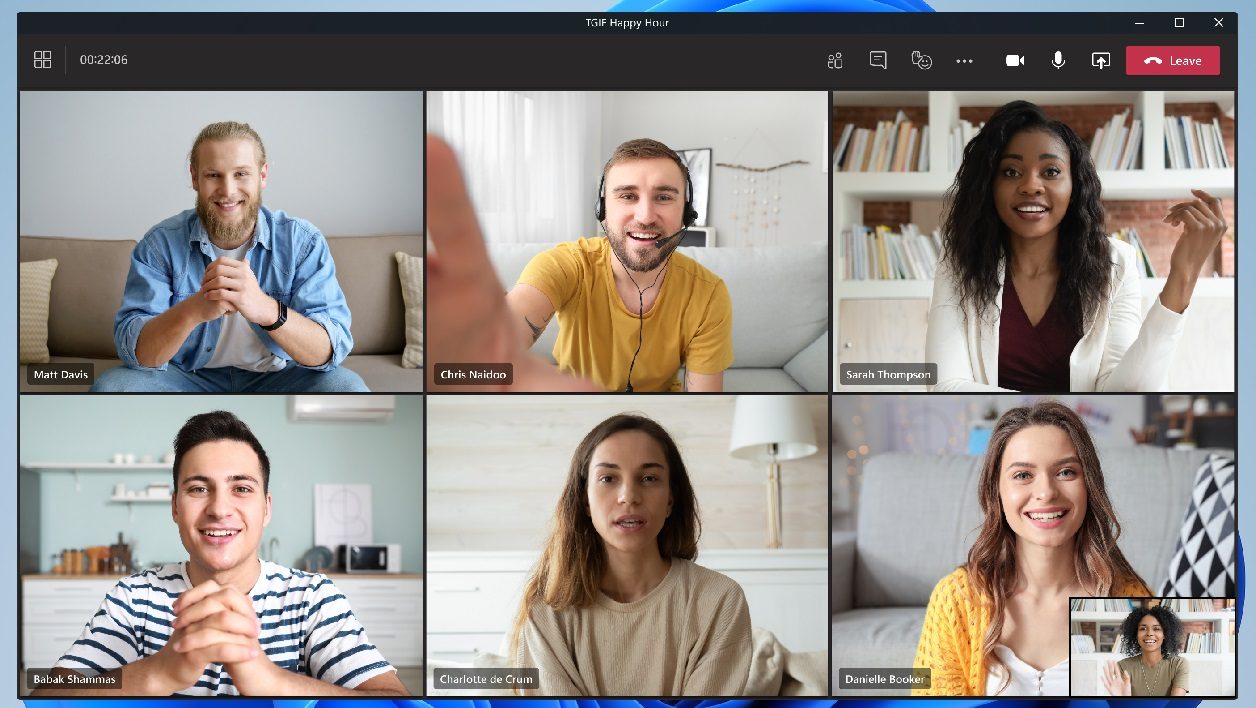Click the share content tray icon

click(1100, 60)
